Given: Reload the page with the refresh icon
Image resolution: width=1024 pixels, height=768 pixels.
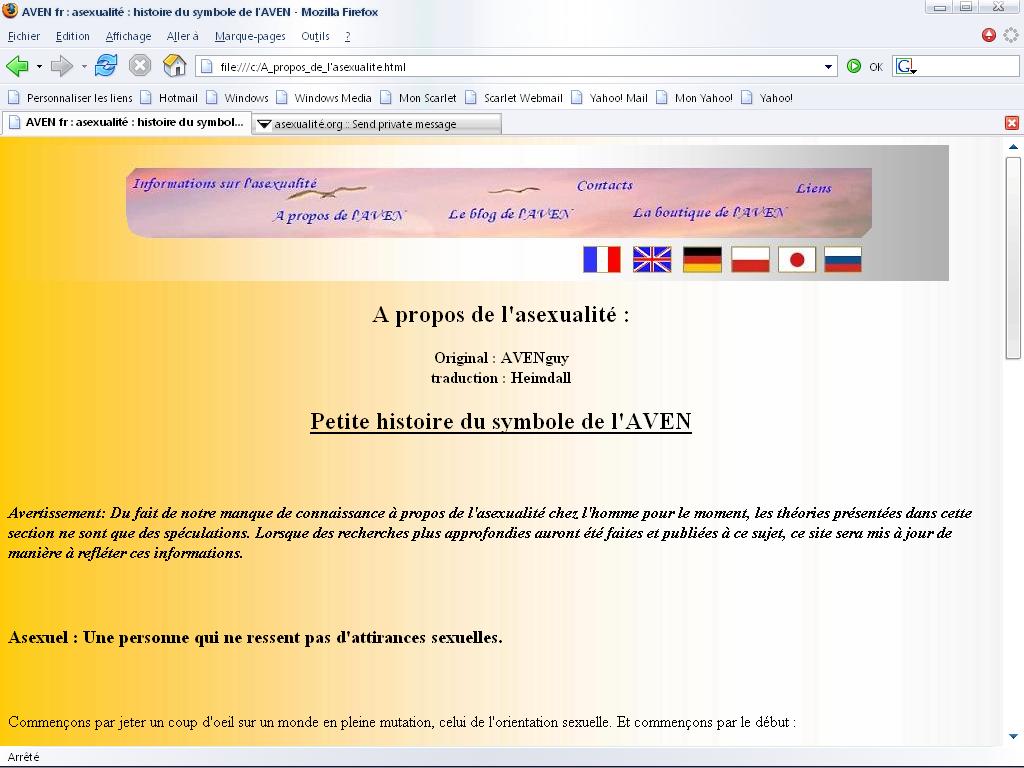Looking at the screenshot, I should [x=106, y=65].
